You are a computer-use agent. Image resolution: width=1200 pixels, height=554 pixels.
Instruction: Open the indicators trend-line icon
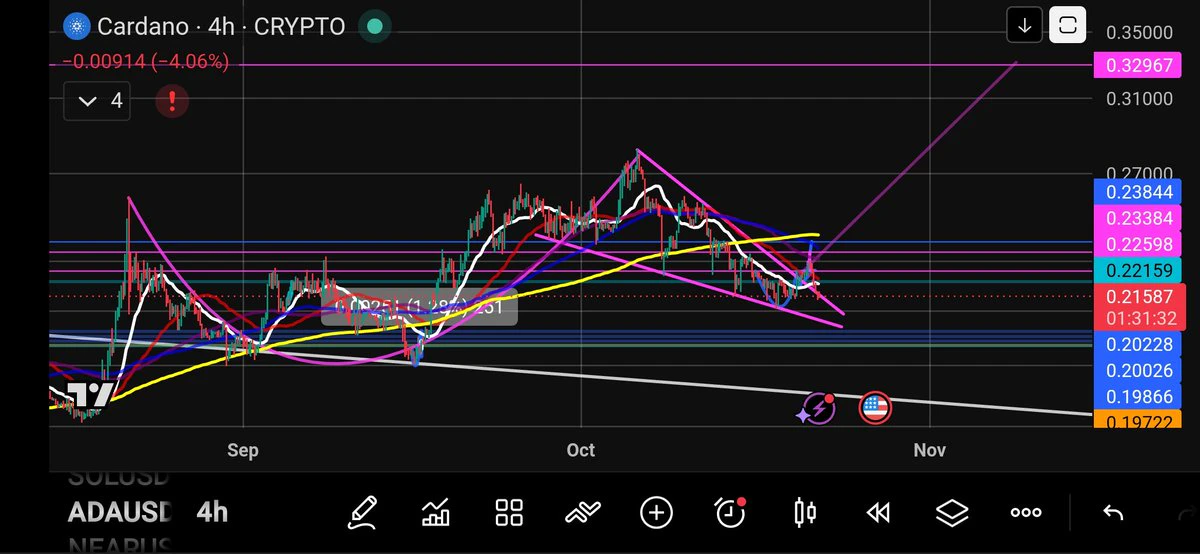coord(582,513)
